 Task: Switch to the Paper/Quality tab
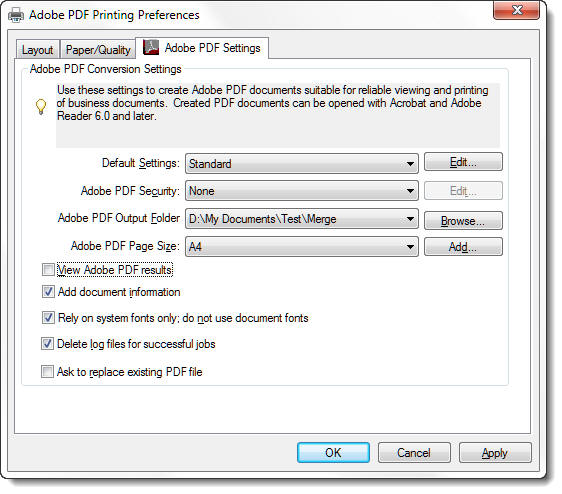98,49
